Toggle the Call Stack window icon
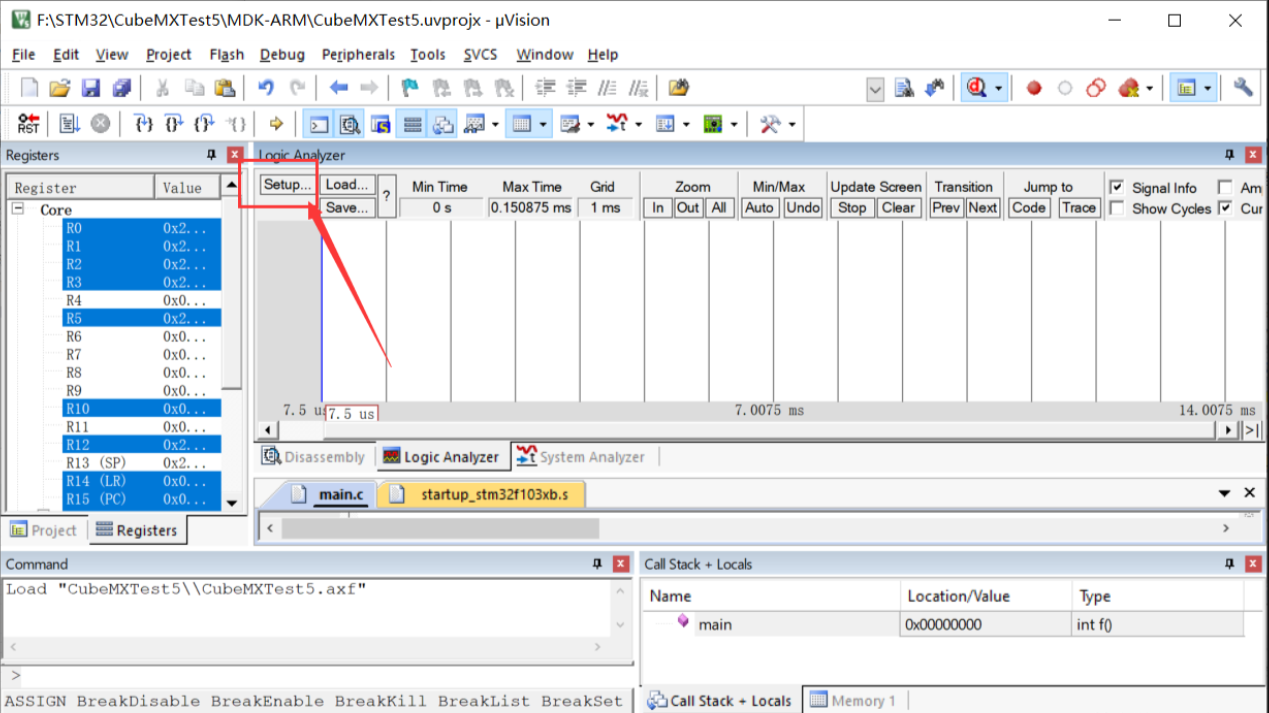The image size is (1269, 713). coord(443,124)
